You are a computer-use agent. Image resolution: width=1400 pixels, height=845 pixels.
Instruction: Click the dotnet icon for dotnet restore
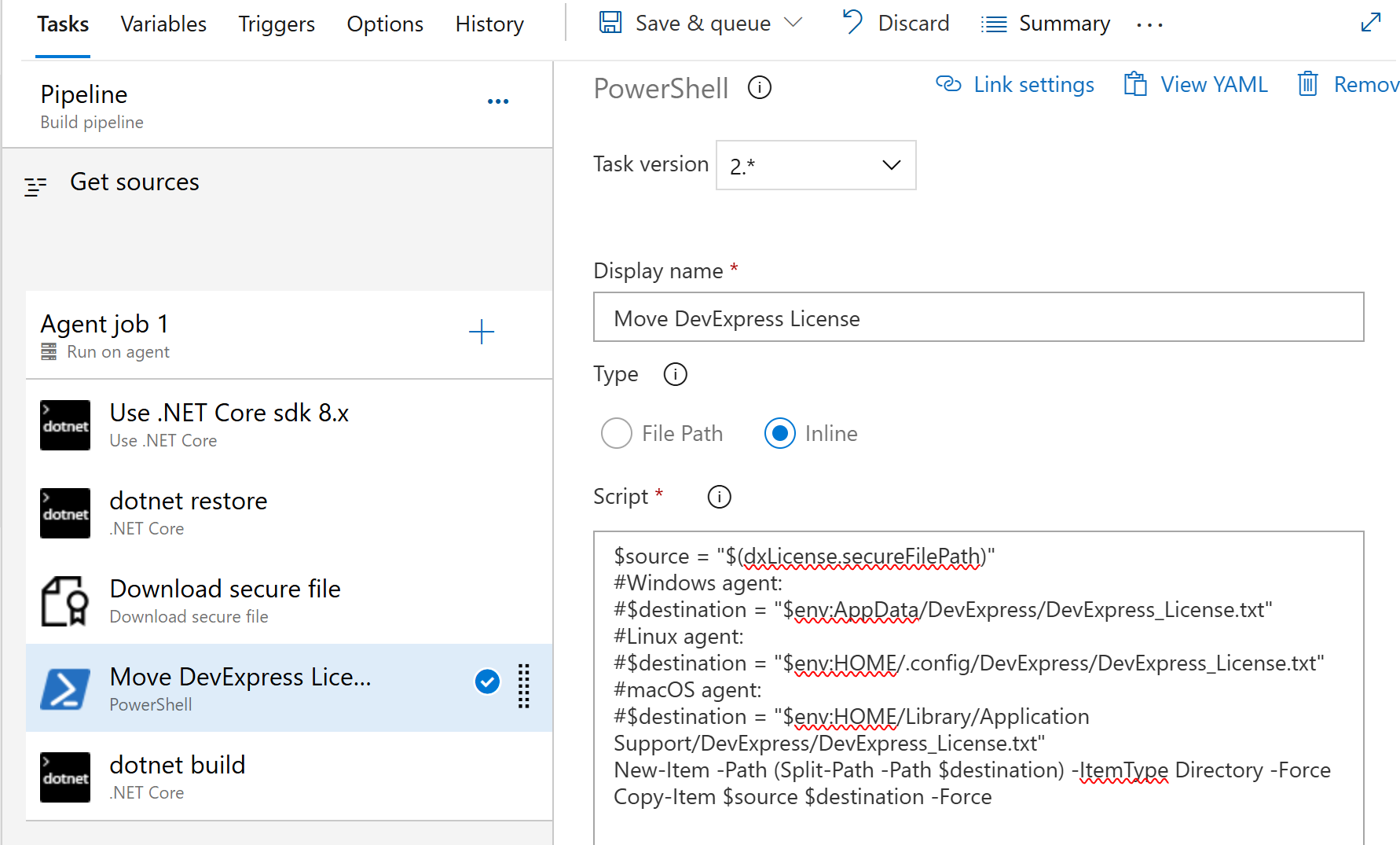coord(65,513)
